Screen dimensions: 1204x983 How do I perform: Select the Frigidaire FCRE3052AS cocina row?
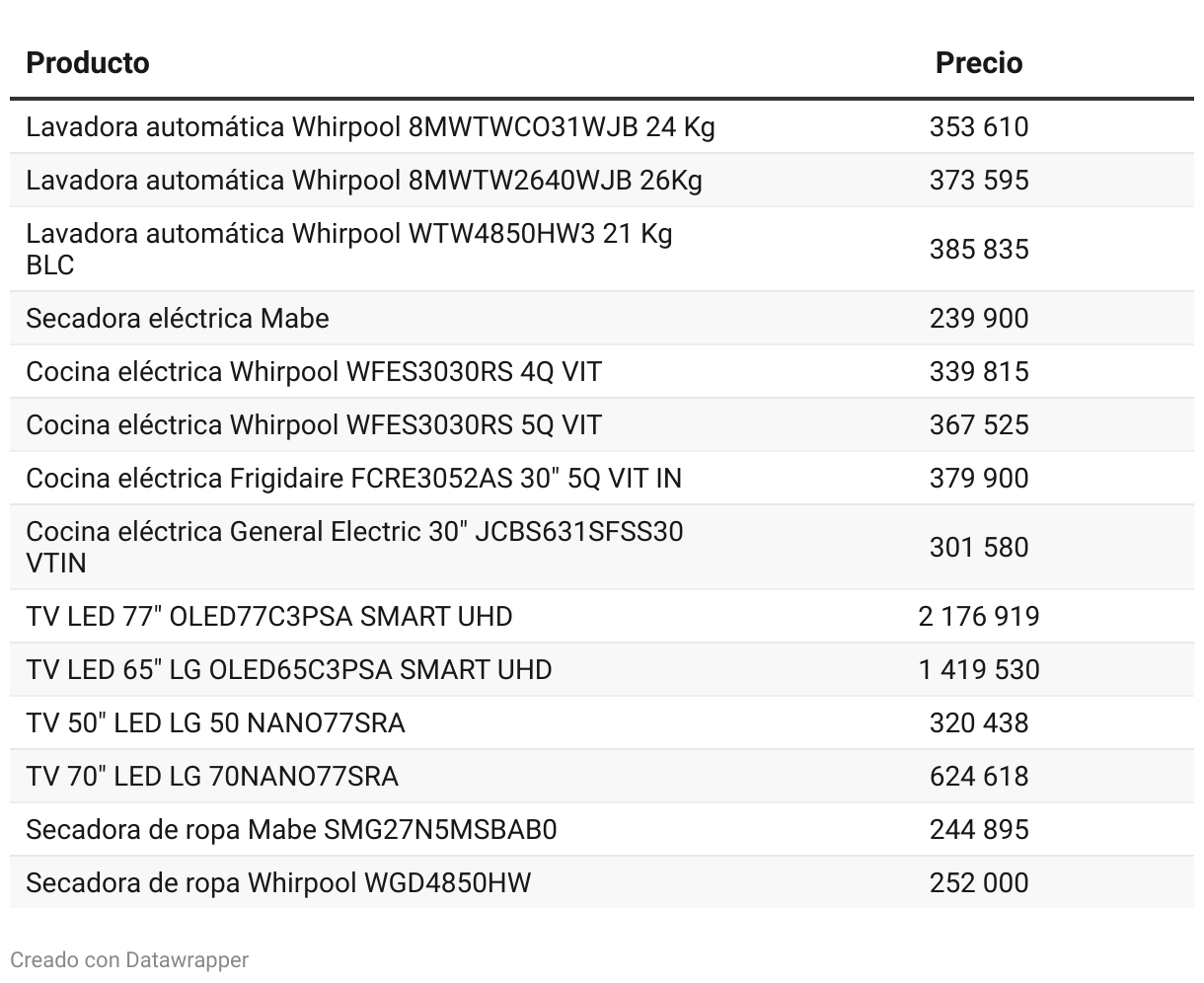click(x=602, y=479)
